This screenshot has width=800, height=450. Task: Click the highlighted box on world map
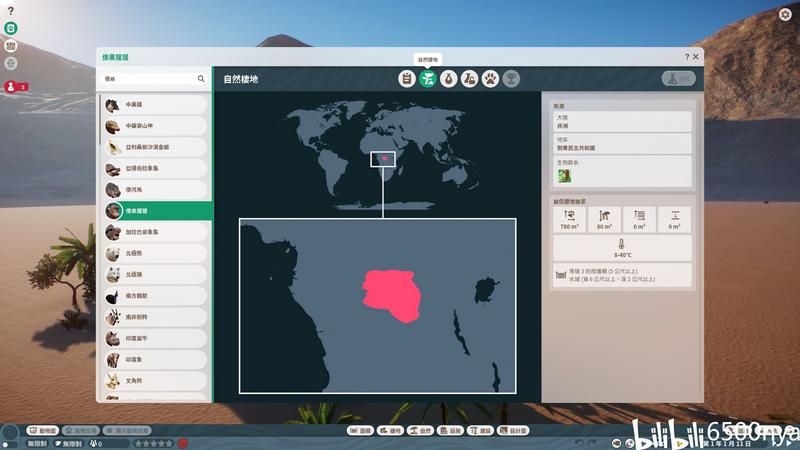point(383,159)
